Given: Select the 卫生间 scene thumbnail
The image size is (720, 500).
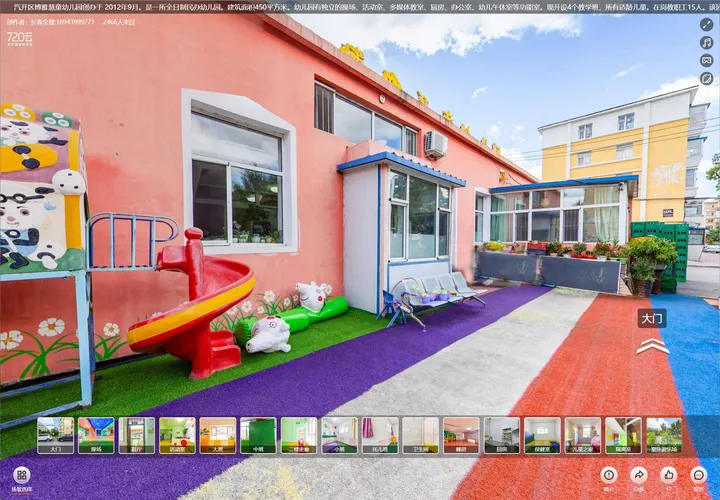Looking at the screenshot, I should (x=421, y=435).
